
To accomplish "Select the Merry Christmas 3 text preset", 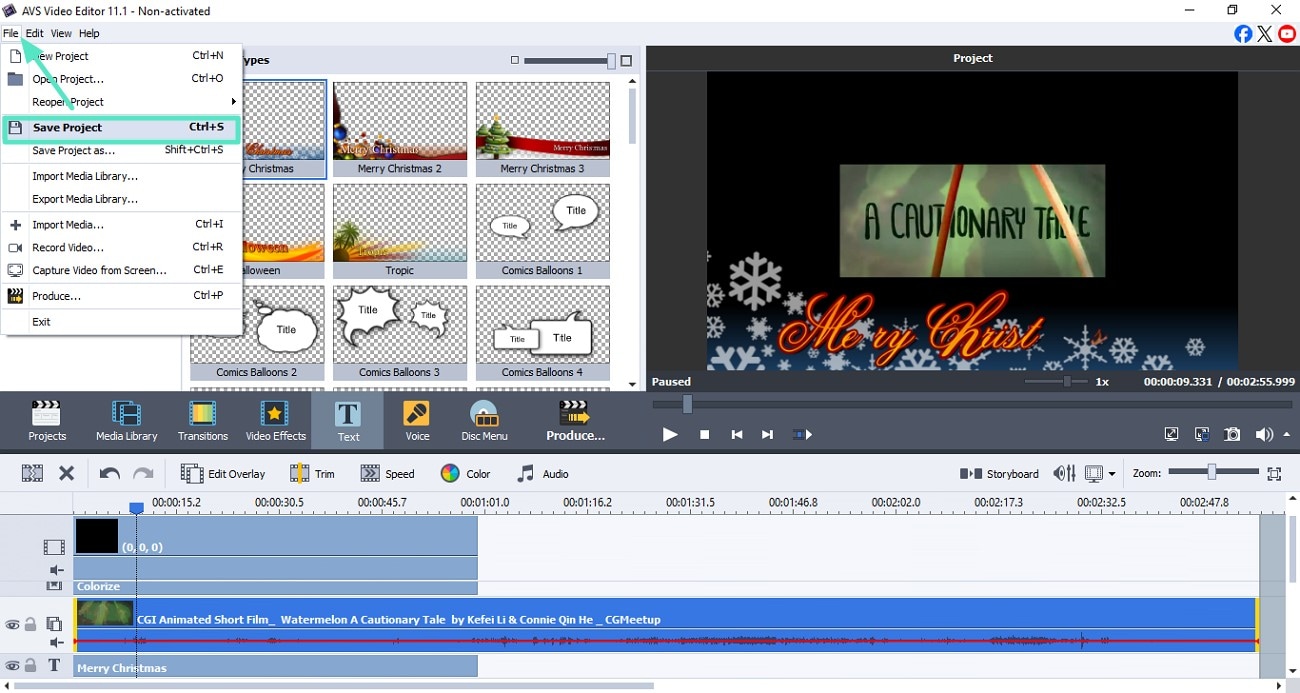I will pos(543,129).
